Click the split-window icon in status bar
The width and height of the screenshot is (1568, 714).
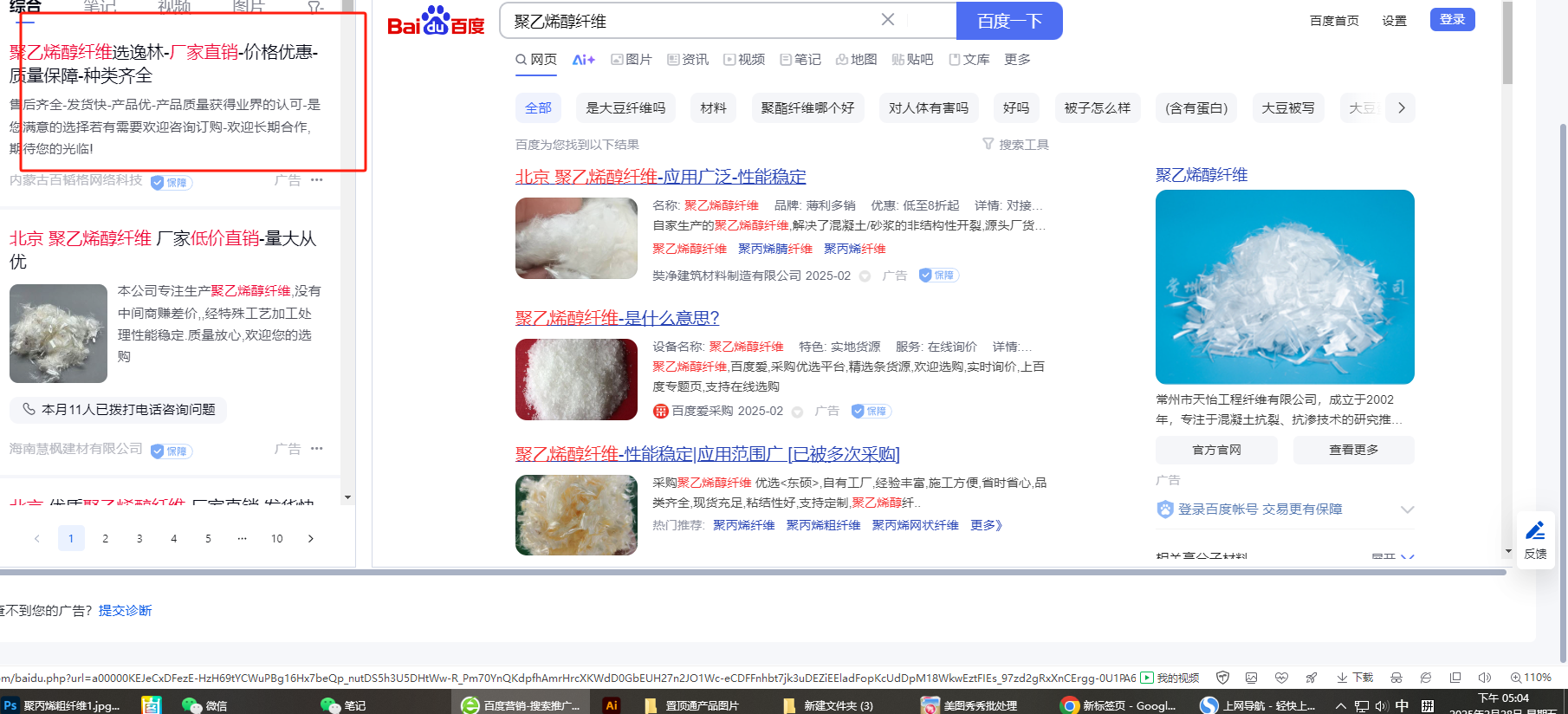tap(1455, 678)
